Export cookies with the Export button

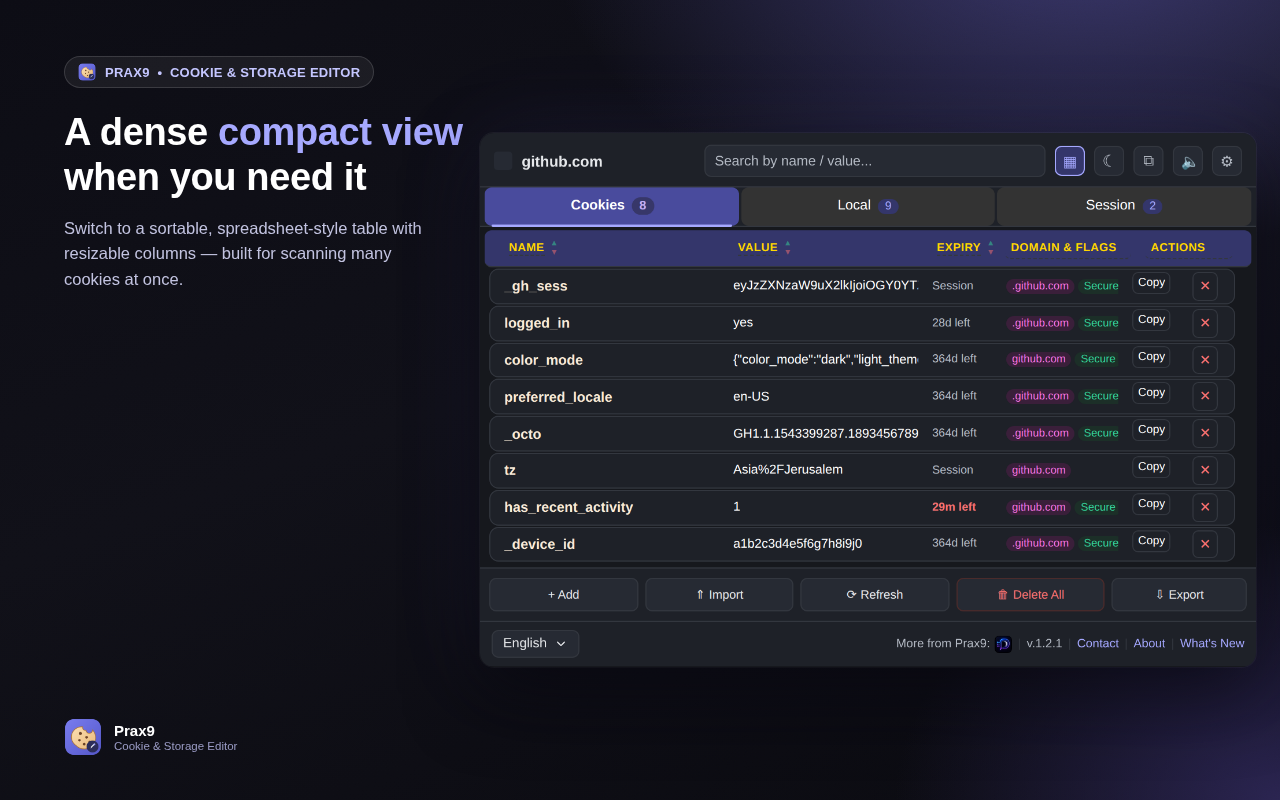coord(1179,595)
